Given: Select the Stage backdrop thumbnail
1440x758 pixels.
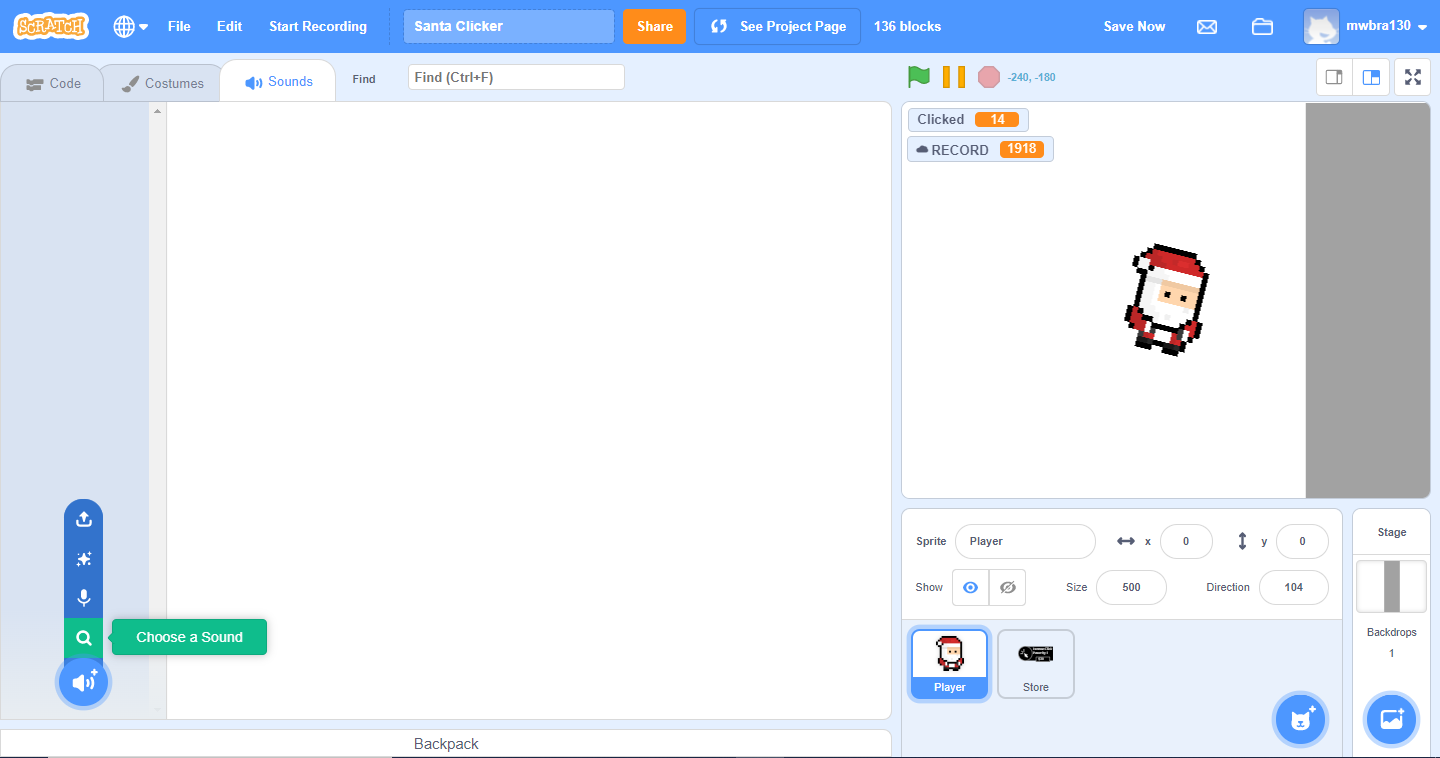Looking at the screenshot, I should tap(1391, 586).
